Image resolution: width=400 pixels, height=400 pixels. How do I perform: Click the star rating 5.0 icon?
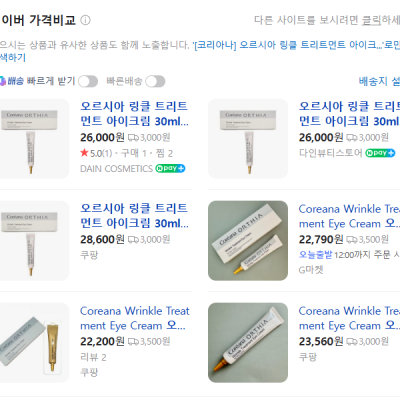(x=84, y=153)
